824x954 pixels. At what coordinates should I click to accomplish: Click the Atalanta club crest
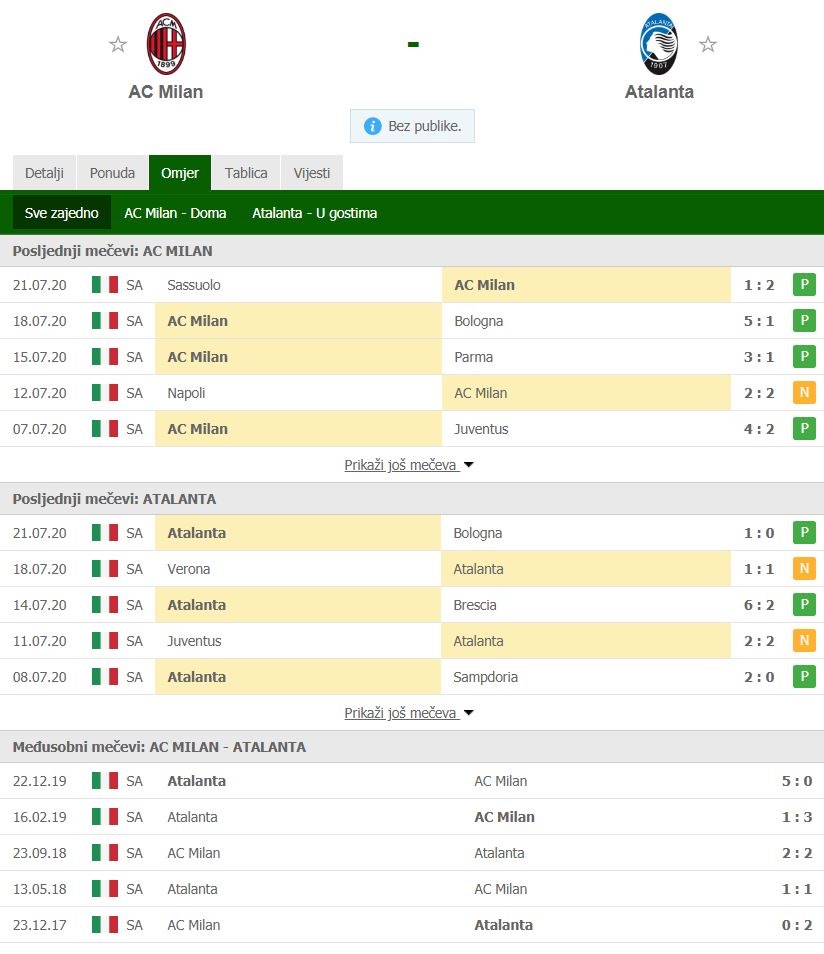tap(659, 44)
